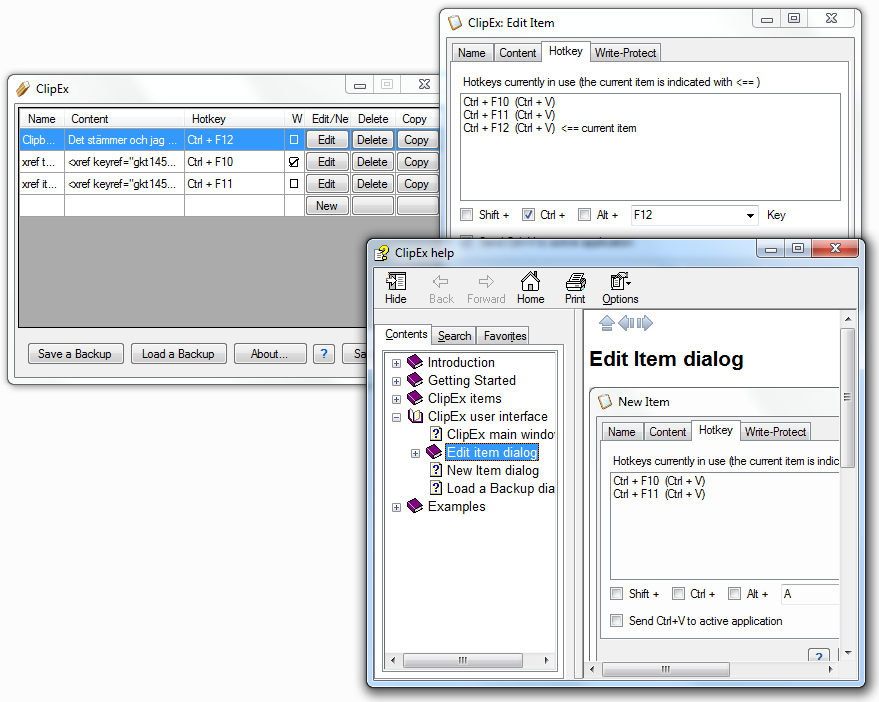Toggle Ctrl + checkbox in help New Item image
The height and width of the screenshot is (702, 879).
pos(678,594)
